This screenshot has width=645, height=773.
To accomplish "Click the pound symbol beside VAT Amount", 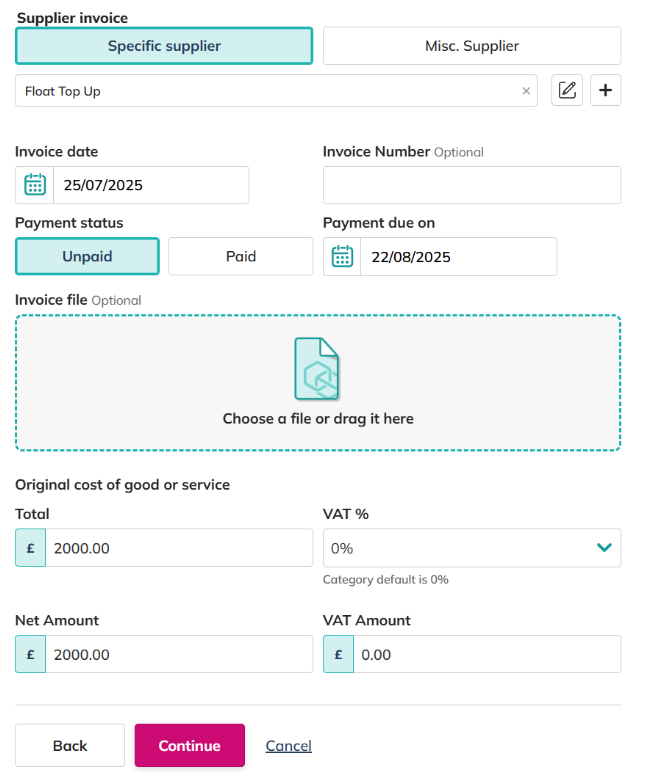I will coord(338,654).
